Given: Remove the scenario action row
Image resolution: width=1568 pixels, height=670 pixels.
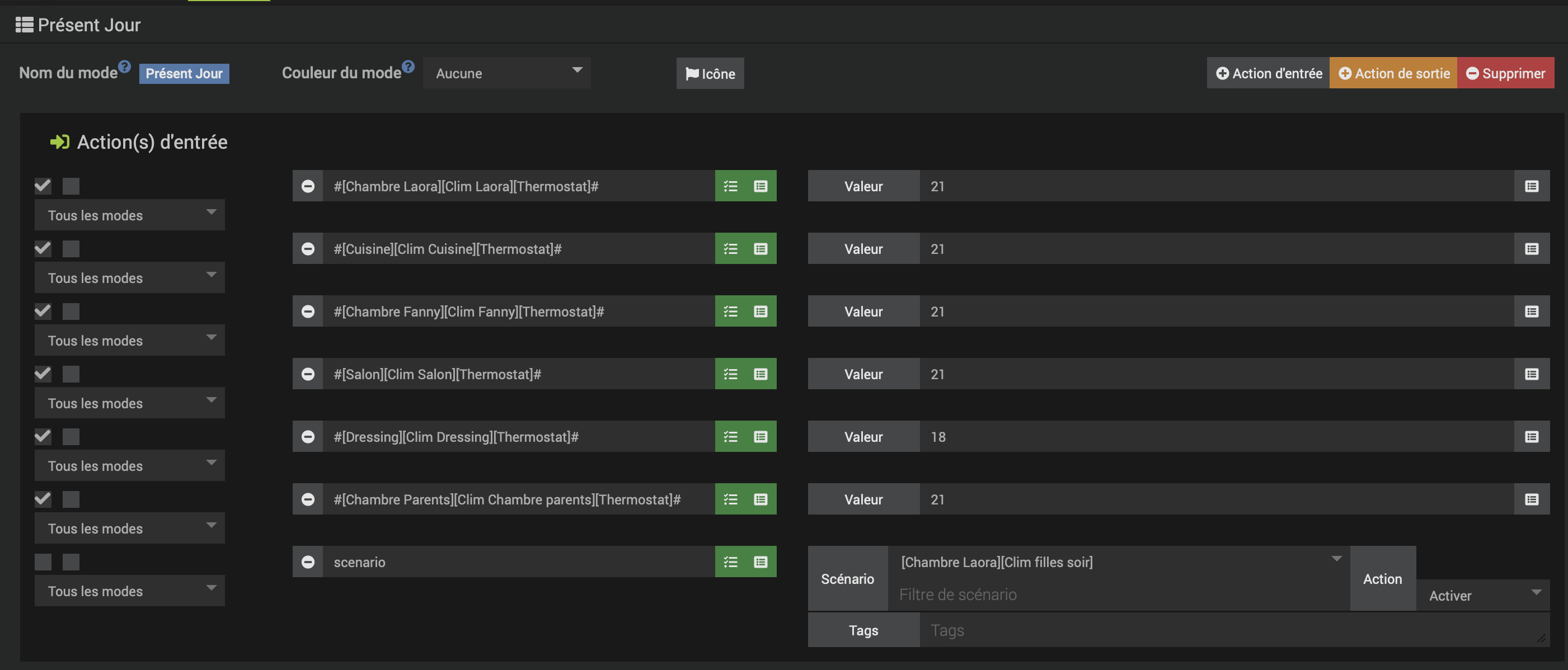Looking at the screenshot, I should click(x=308, y=562).
